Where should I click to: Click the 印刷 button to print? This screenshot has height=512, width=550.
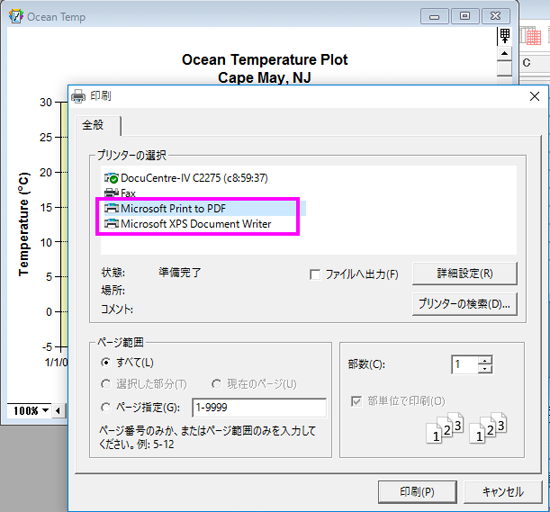[x=417, y=492]
